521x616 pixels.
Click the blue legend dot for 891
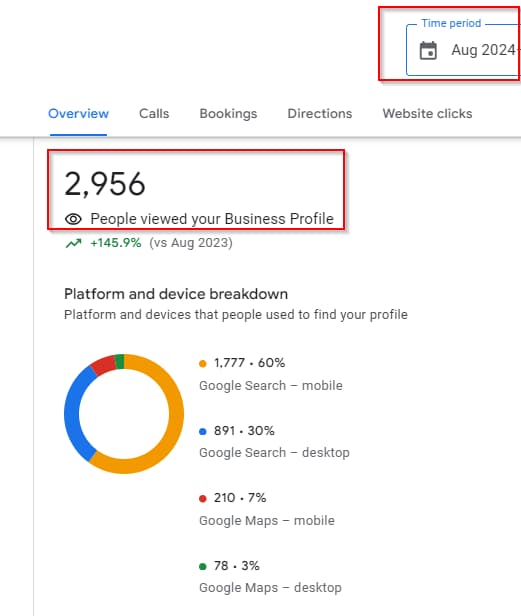pyautogui.click(x=203, y=431)
